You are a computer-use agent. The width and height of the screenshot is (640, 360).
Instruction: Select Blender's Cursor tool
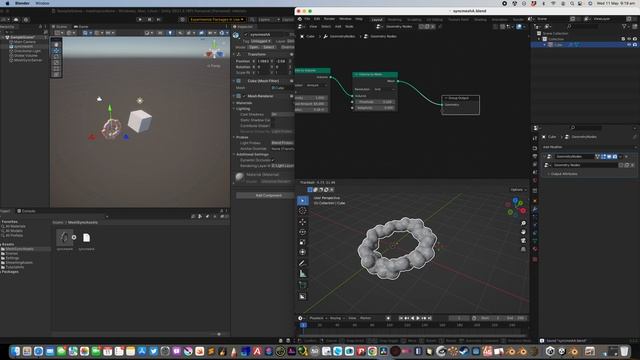[302, 211]
